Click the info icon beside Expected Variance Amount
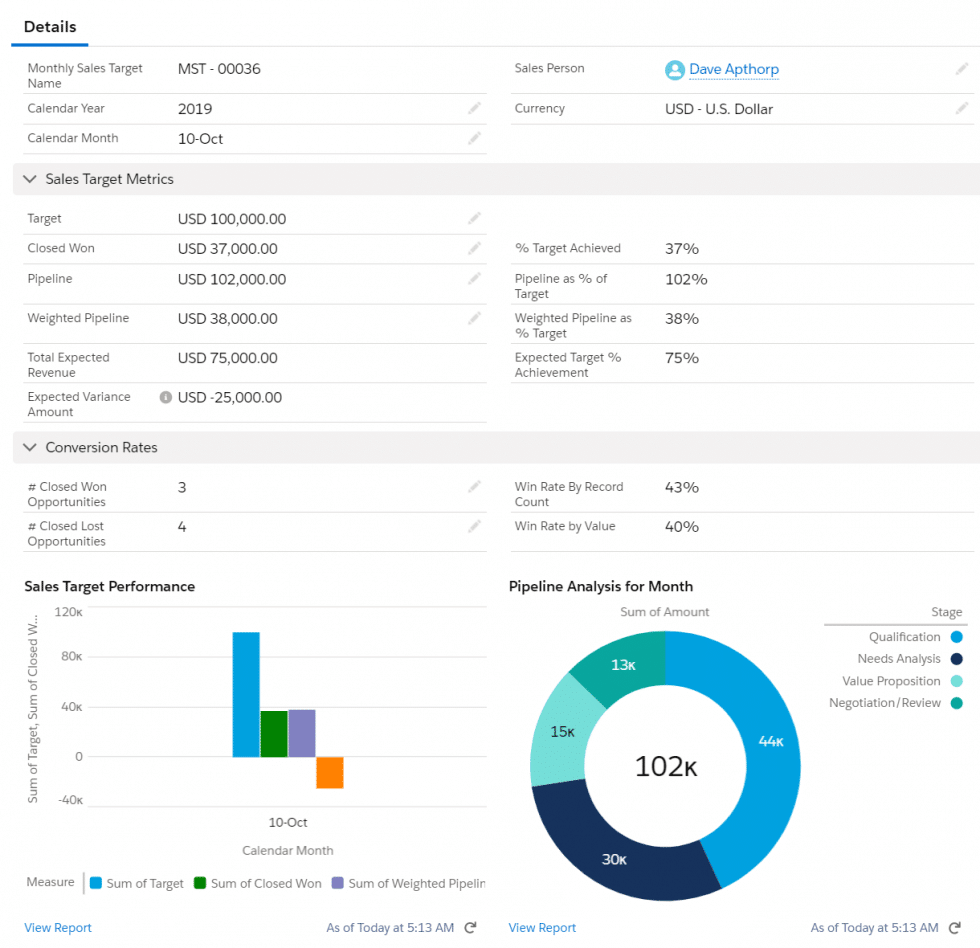980x948 pixels. [x=162, y=396]
